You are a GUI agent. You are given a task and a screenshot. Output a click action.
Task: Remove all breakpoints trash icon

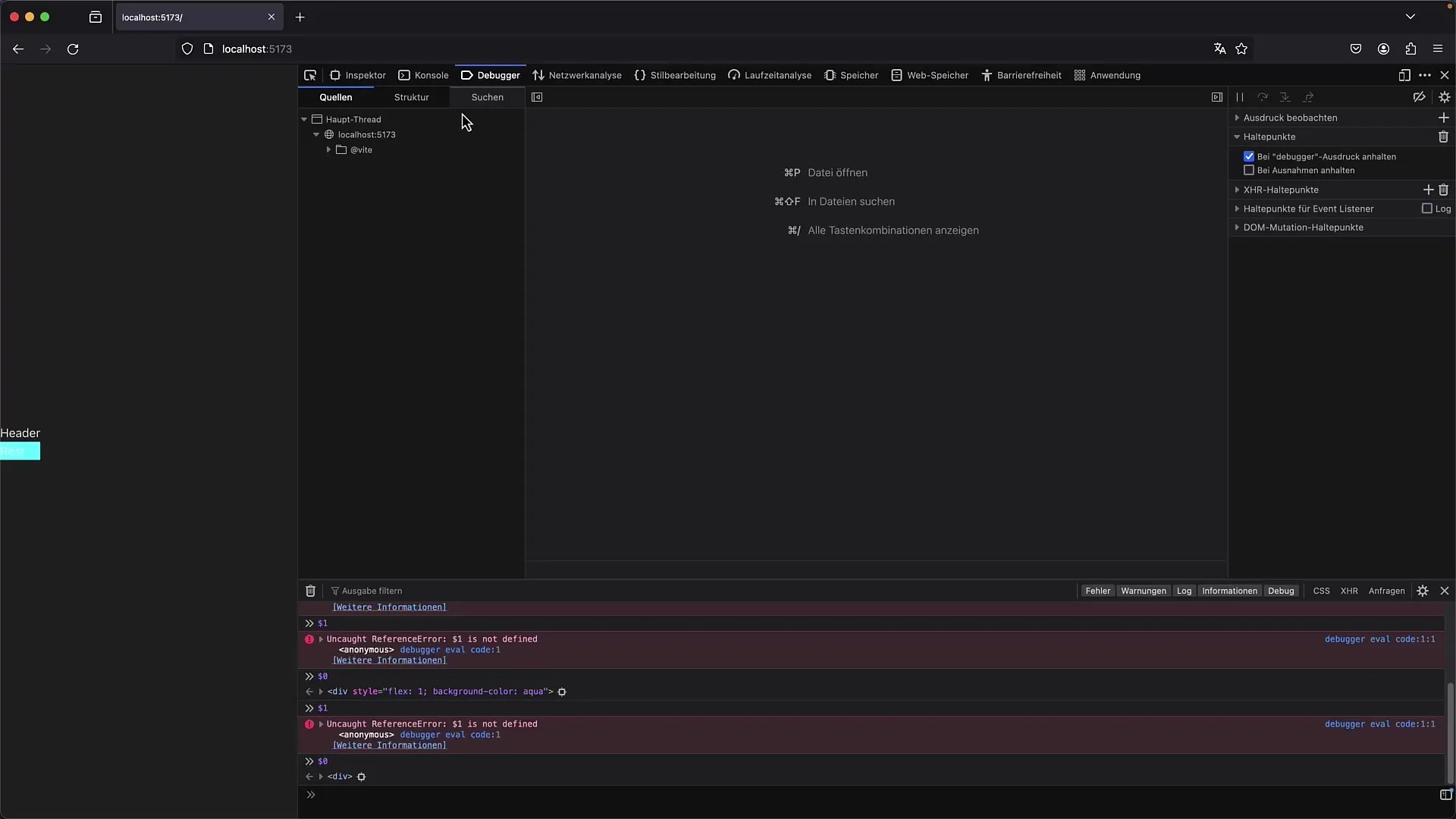pos(1443,136)
